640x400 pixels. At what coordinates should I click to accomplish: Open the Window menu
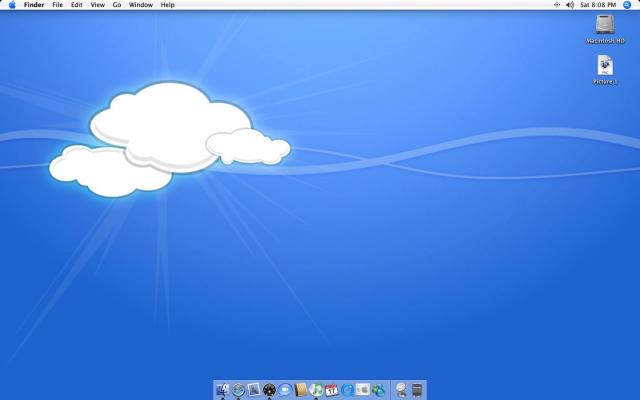pyautogui.click(x=141, y=5)
